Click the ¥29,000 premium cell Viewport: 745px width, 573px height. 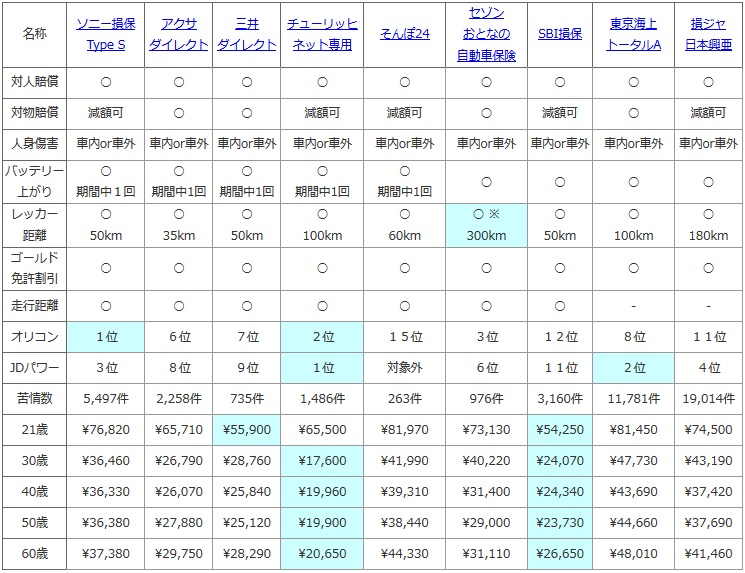tap(487, 523)
